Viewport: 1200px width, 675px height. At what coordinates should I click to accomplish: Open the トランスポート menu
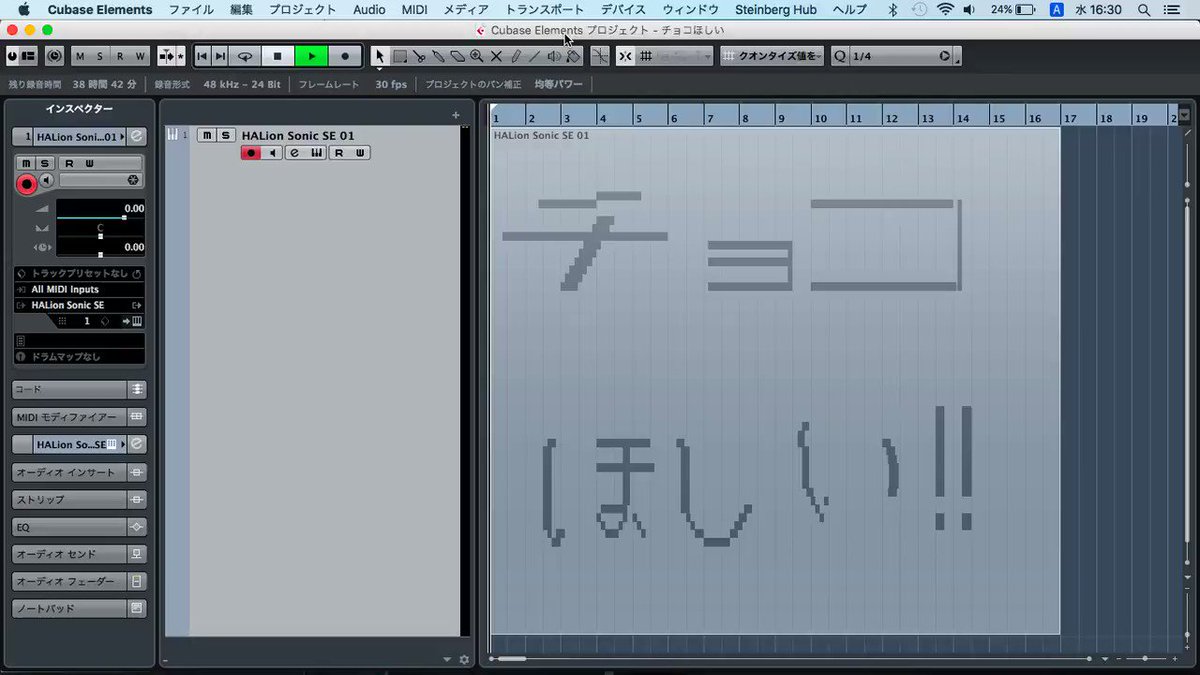pos(545,10)
